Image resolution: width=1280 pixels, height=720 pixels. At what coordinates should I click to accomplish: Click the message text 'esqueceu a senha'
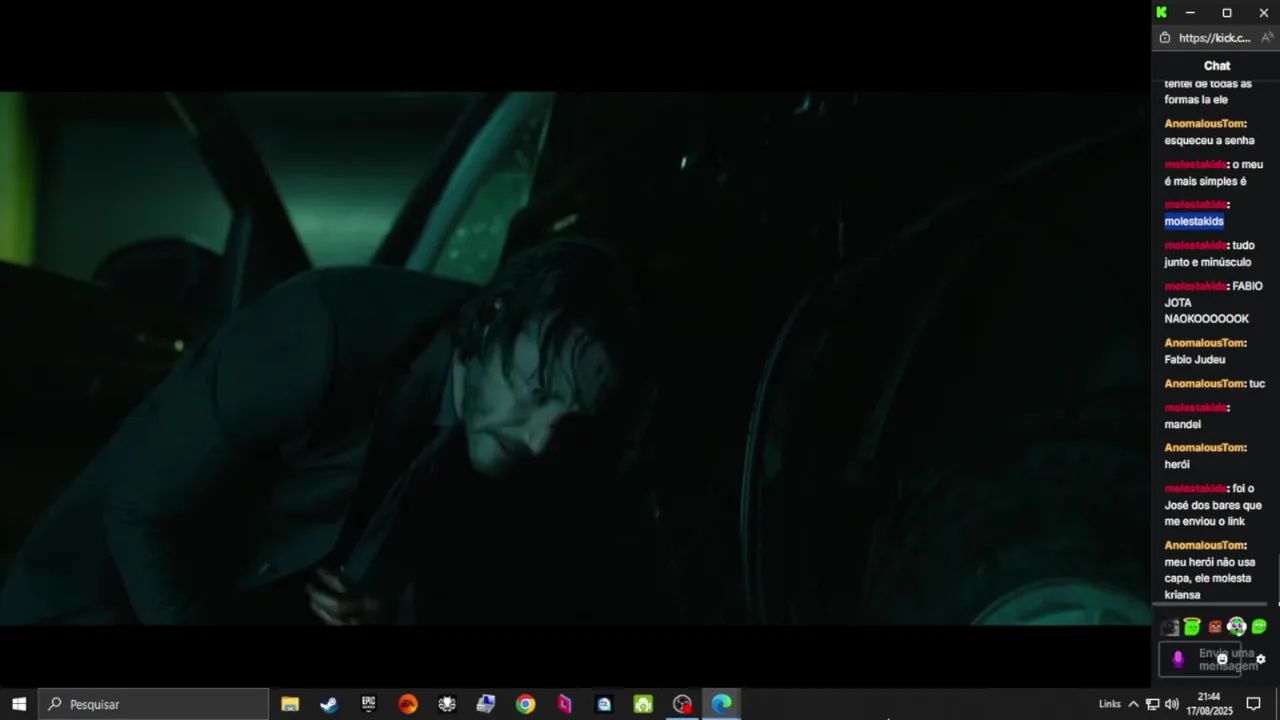pos(1209,141)
